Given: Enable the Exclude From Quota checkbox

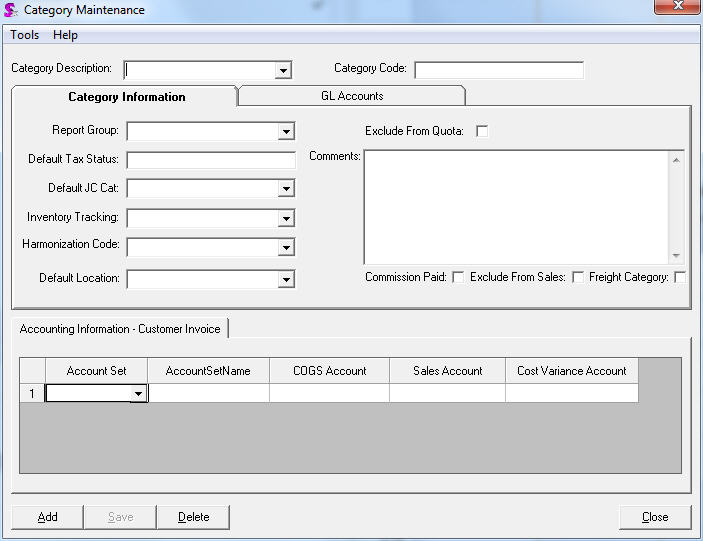Looking at the screenshot, I should (482, 131).
